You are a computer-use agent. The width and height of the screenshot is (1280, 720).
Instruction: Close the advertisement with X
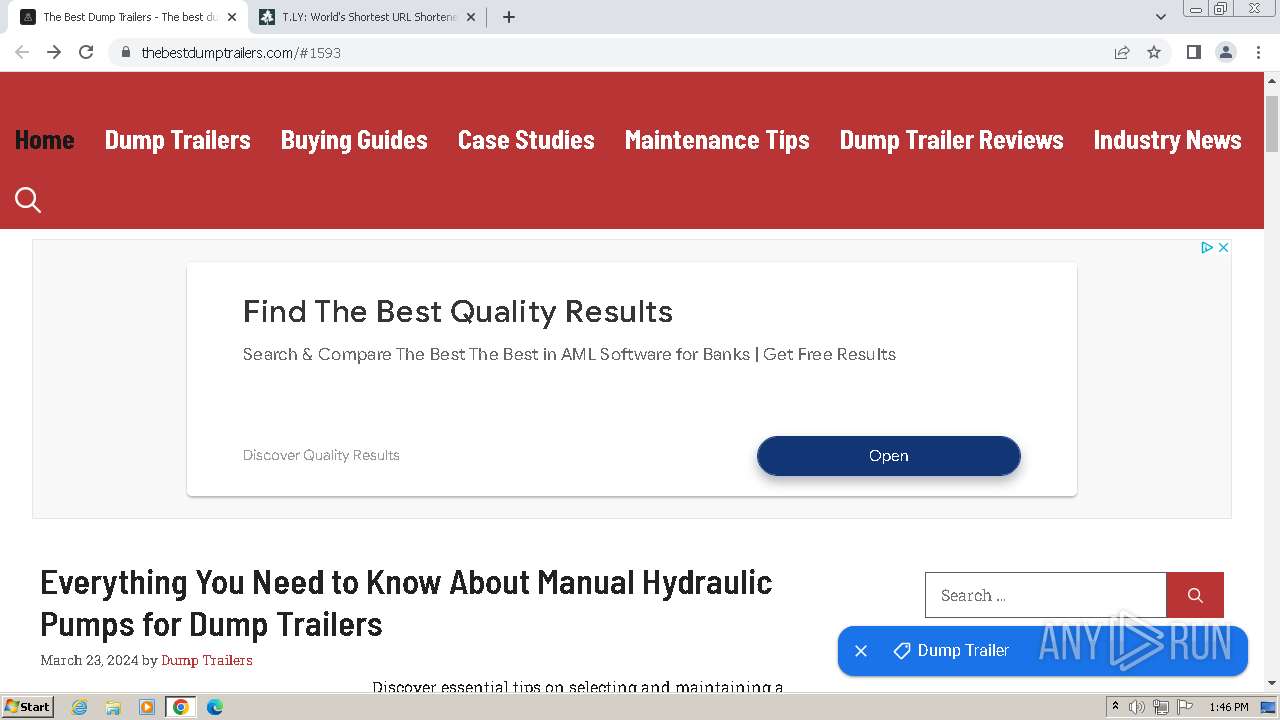[1223, 247]
